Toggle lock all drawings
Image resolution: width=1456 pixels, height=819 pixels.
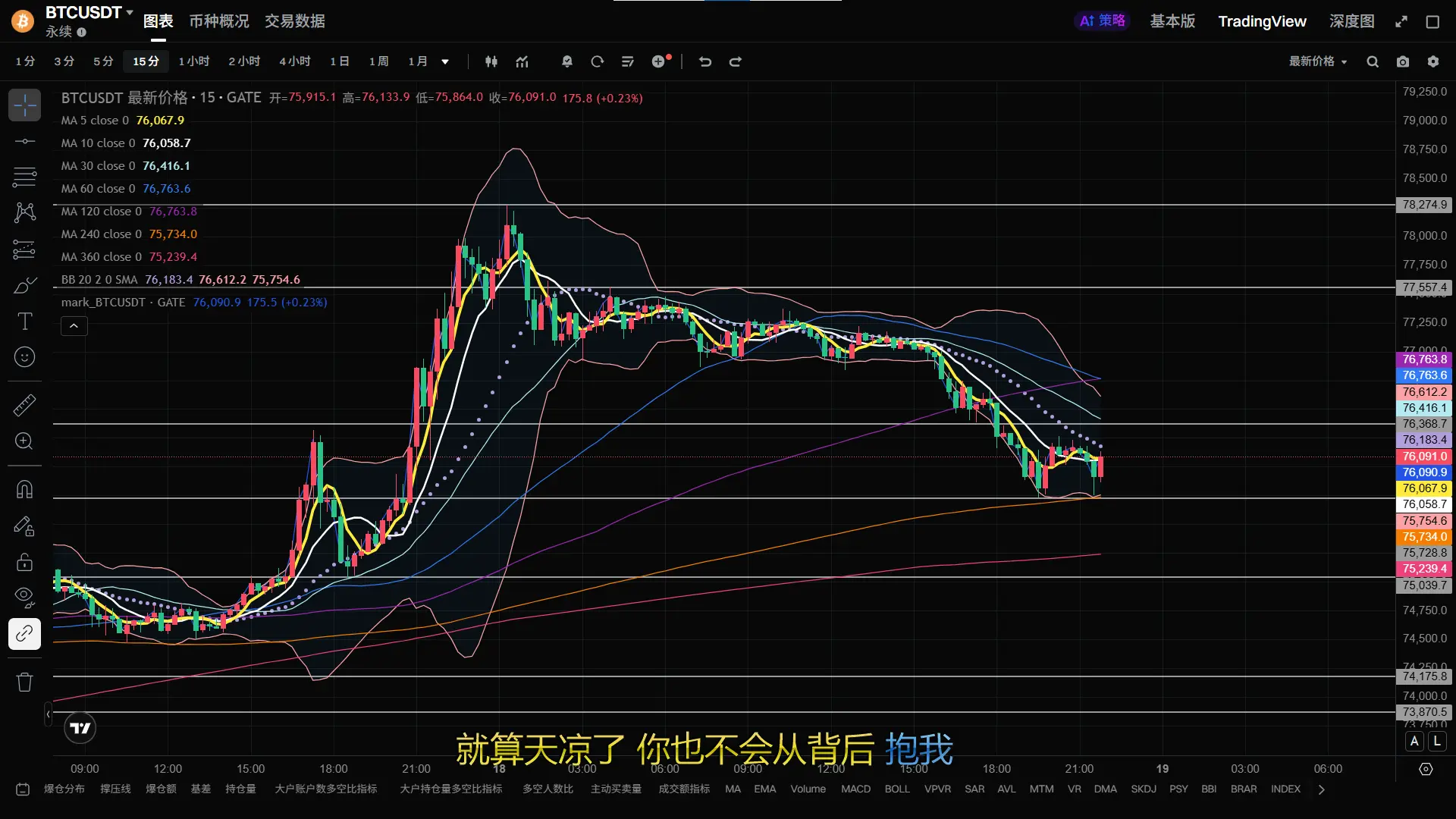(x=24, y=562)
